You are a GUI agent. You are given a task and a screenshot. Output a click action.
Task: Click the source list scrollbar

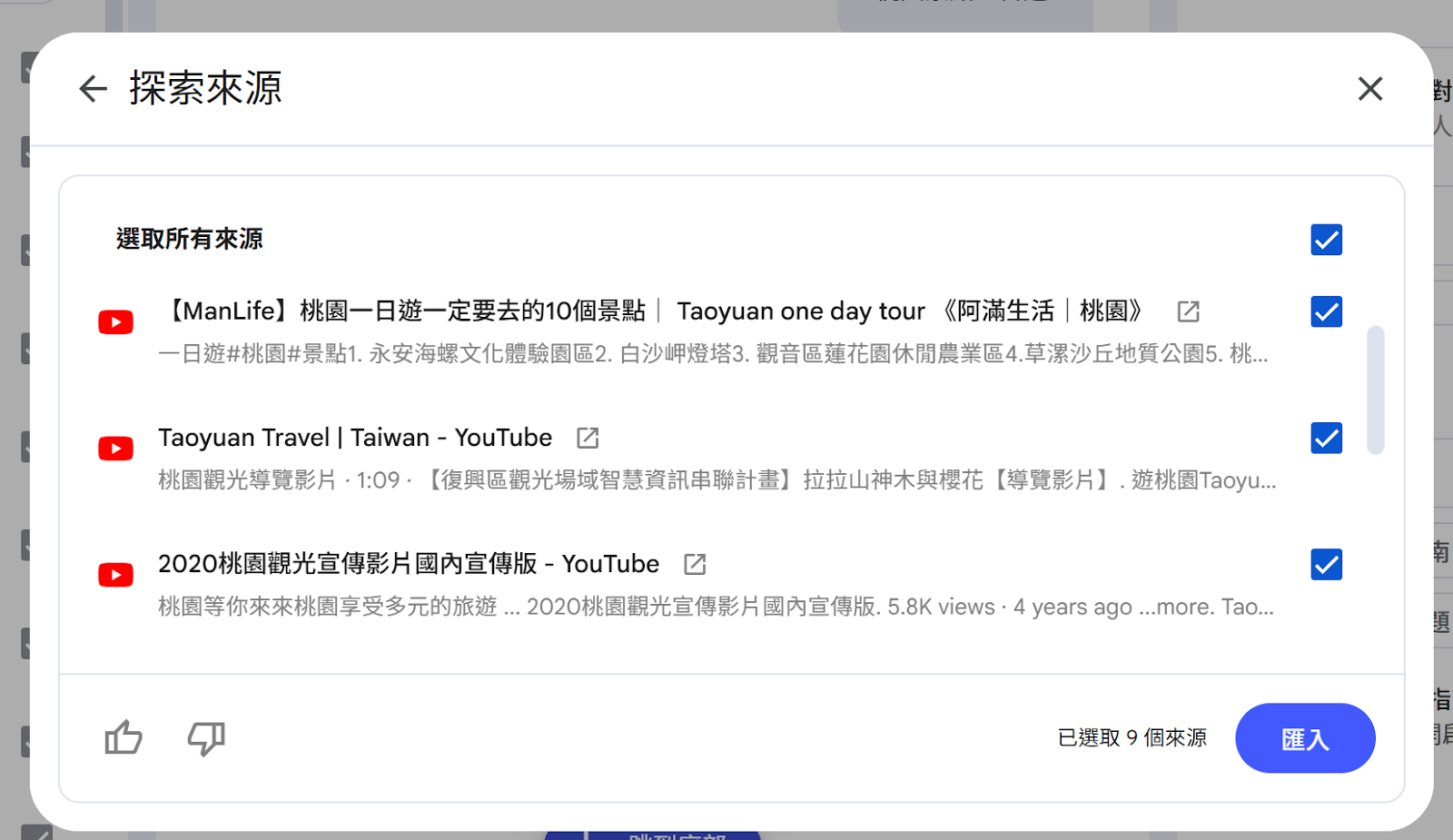1376,390
